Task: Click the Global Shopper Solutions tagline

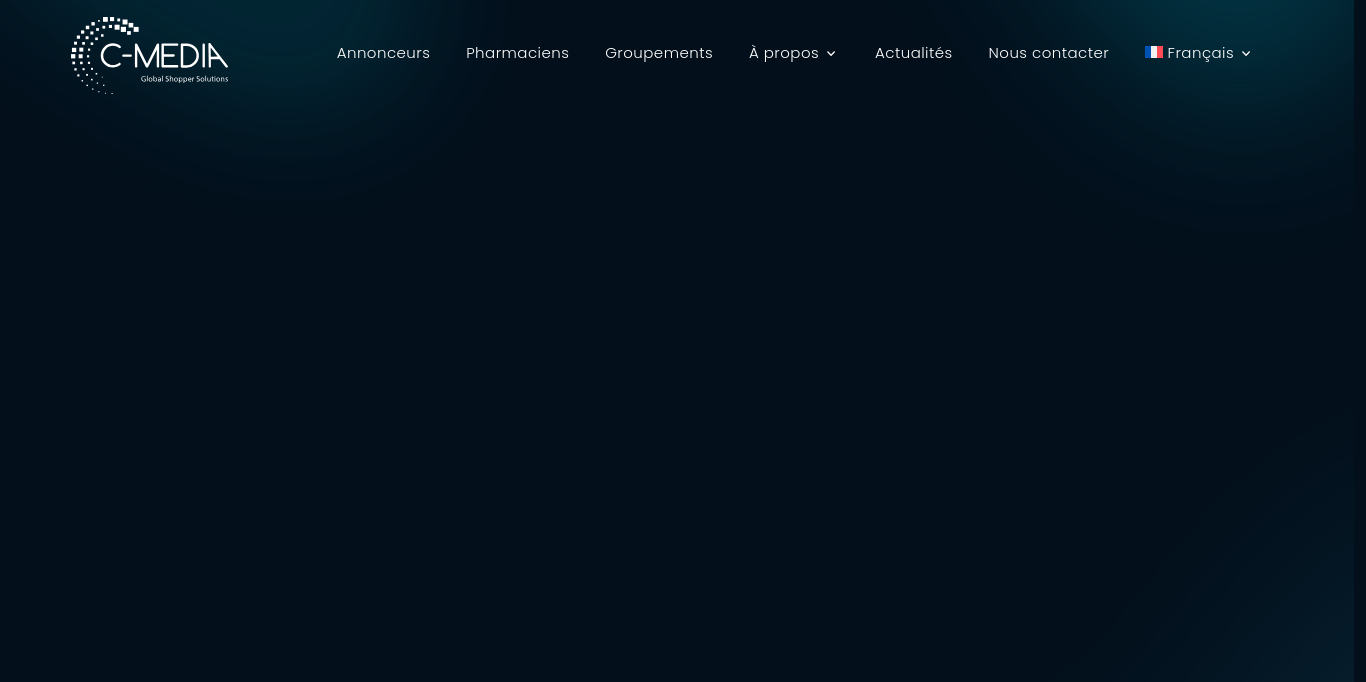Action: point(184,79)
